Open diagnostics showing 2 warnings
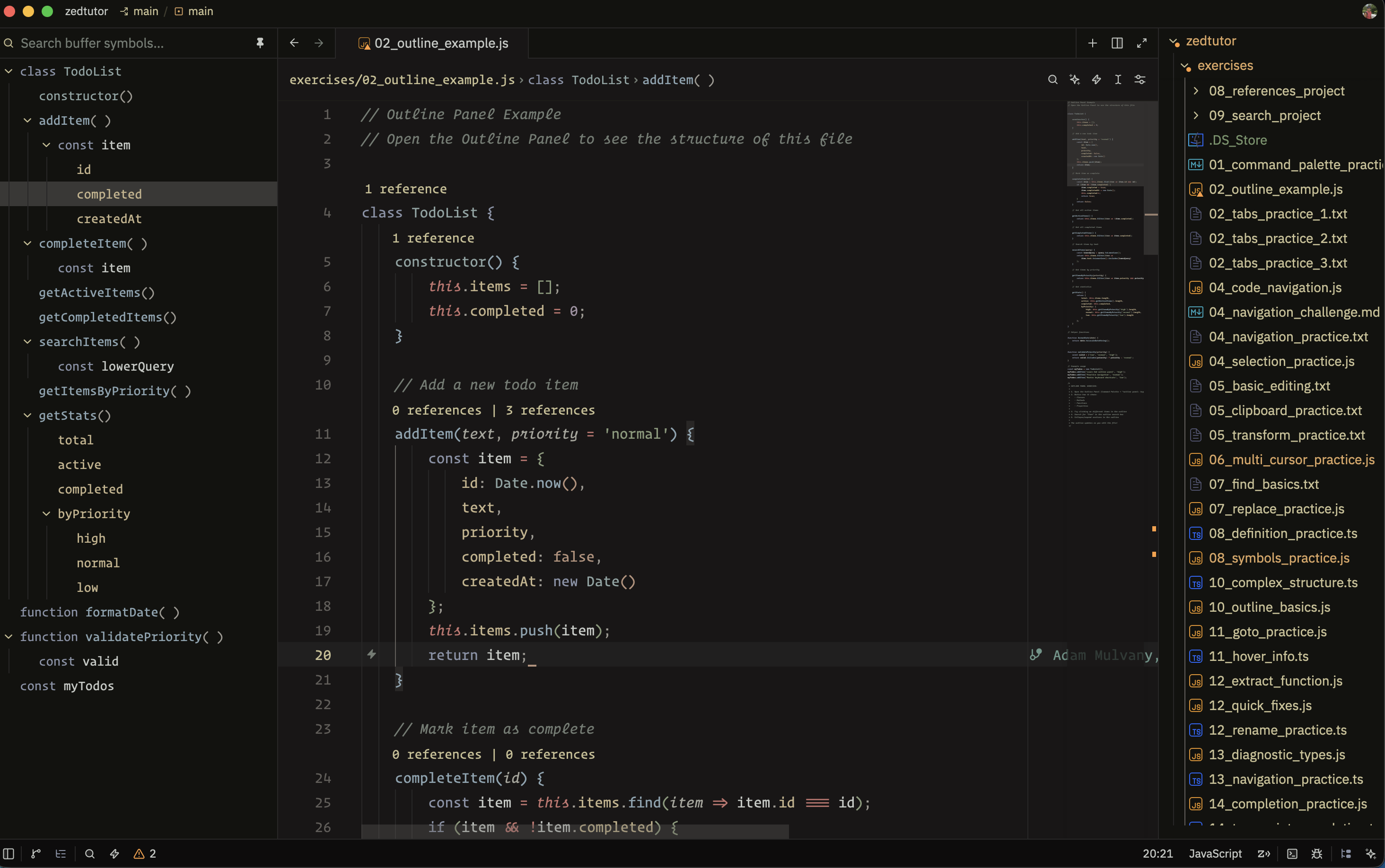 pos(145,854)
